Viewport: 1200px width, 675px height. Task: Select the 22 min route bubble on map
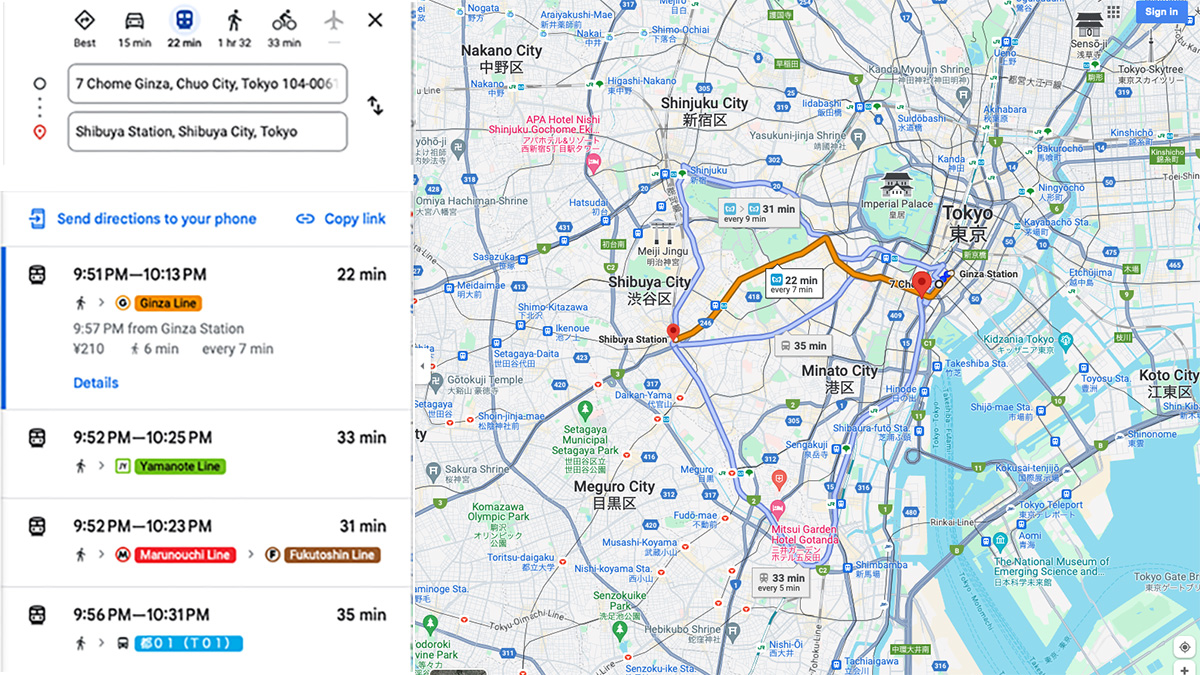(x=794, y=284)
